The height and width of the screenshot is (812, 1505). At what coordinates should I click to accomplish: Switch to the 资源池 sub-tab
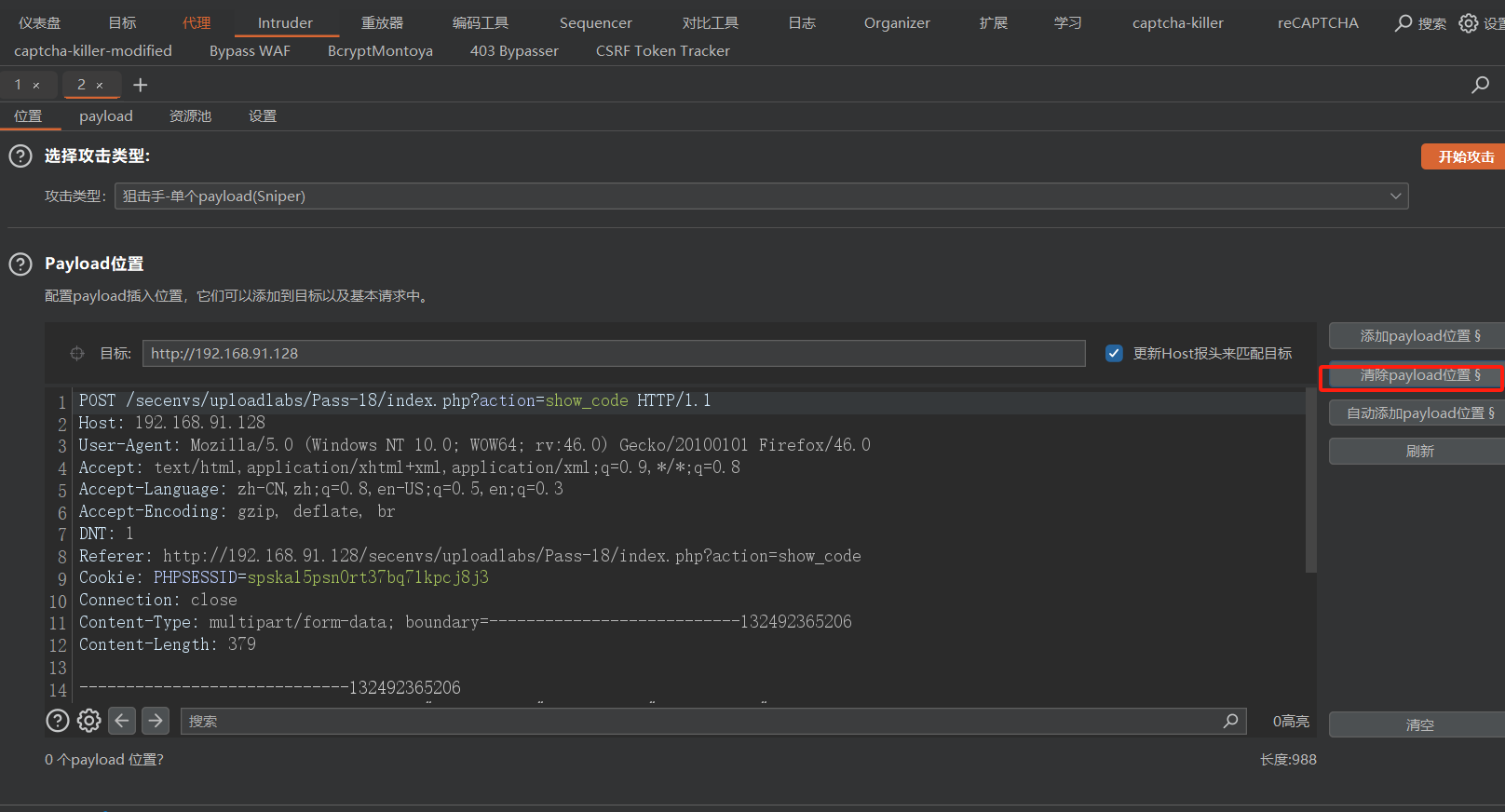pos(190,115)
